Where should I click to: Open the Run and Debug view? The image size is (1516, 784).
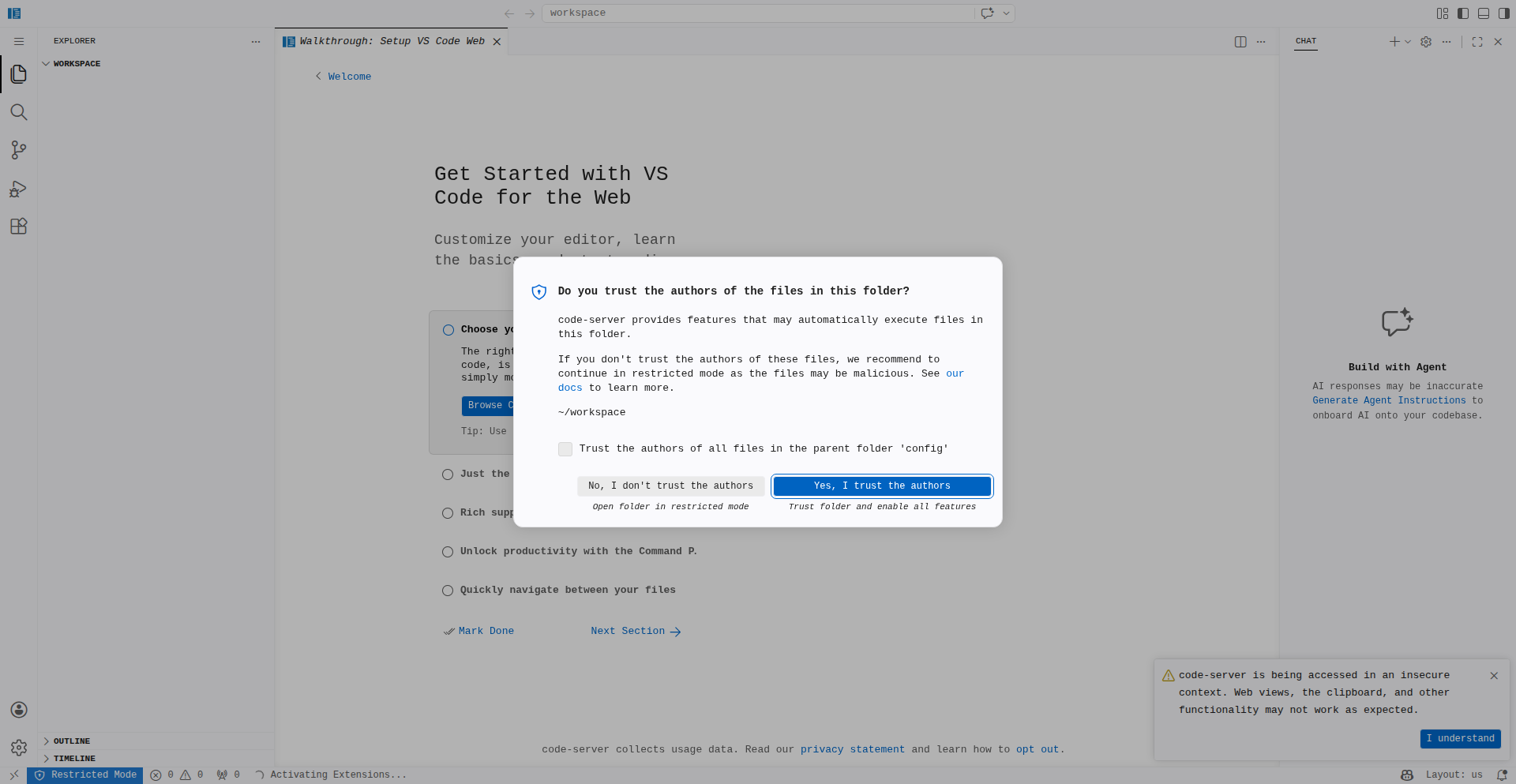click(19, 189)
